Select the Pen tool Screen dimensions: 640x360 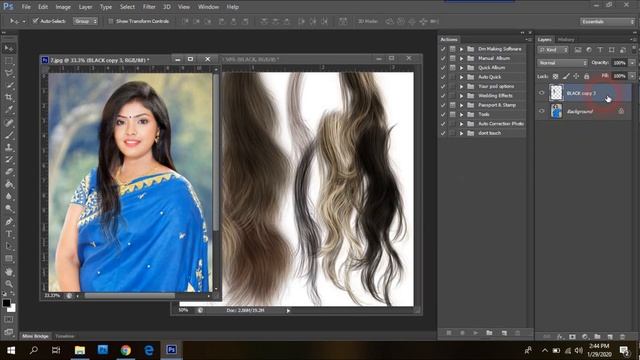pyautogui.click(x=9, y=222)
